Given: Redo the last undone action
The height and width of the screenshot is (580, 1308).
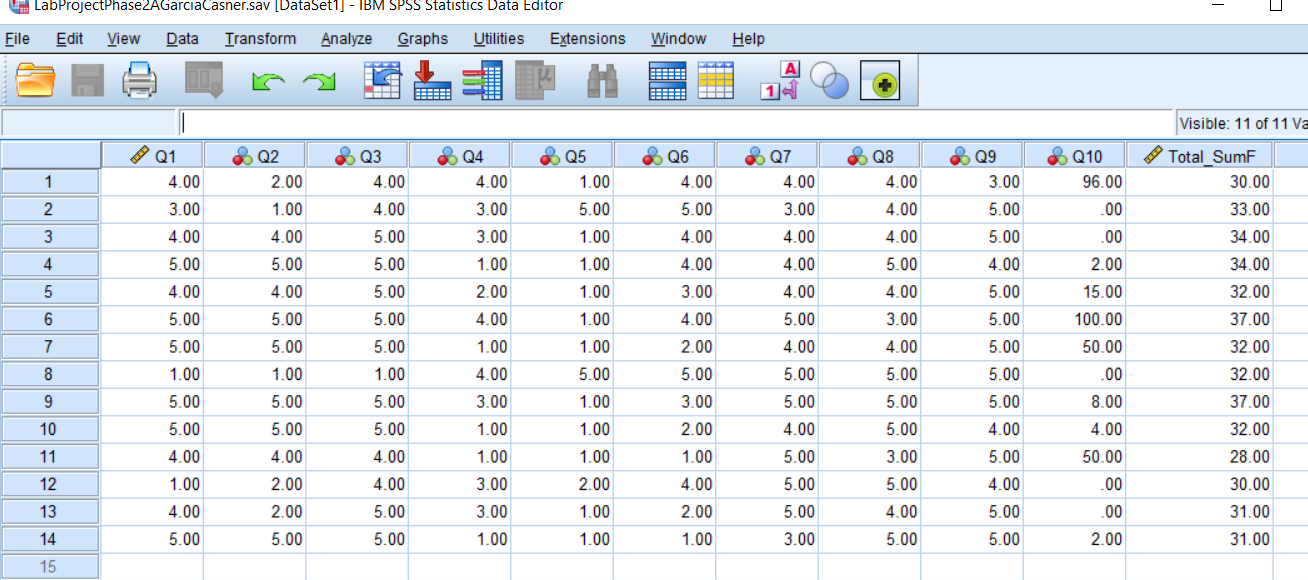Looking at the screenshot, I should click(x=318, y=80).
